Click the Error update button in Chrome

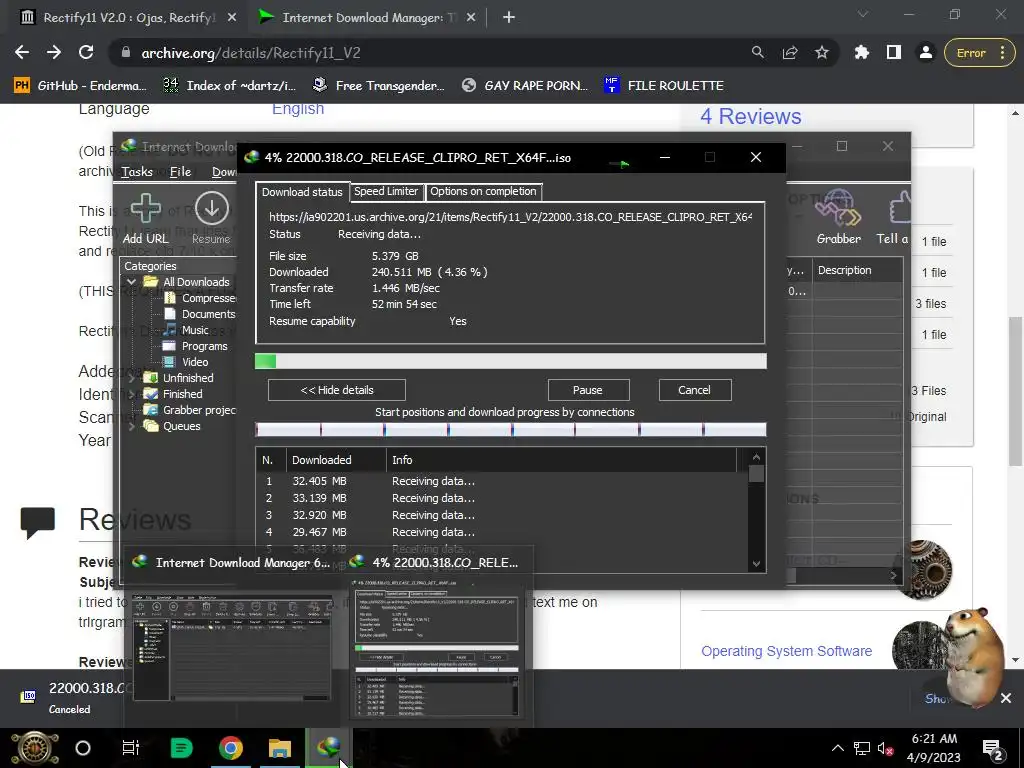(978, 53)
